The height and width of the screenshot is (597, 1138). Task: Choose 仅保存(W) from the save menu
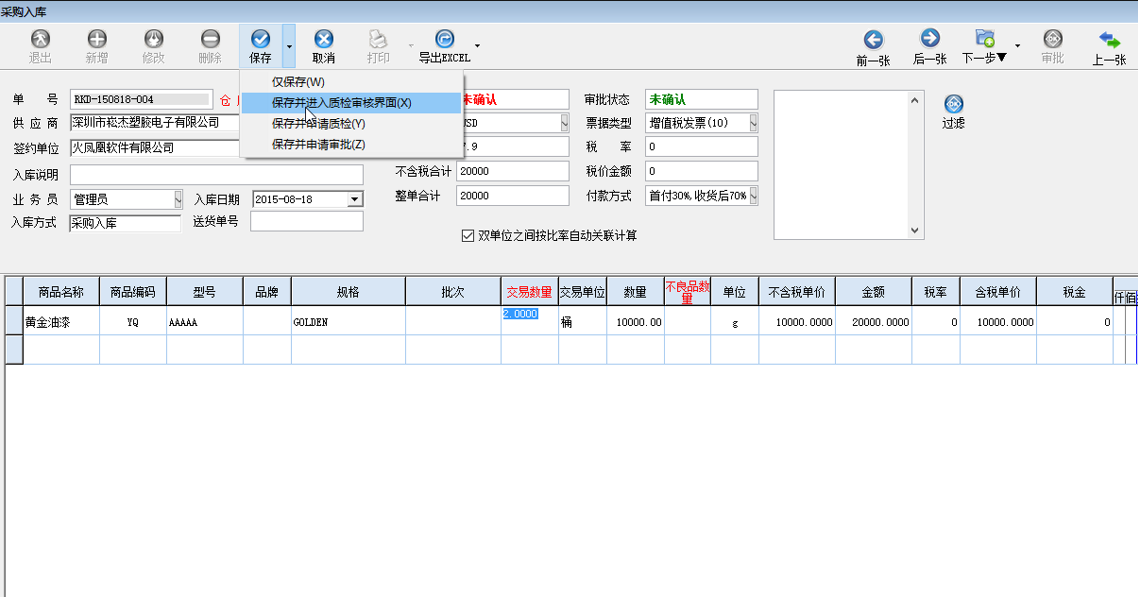pyautogui.click(x=351, y=82)
